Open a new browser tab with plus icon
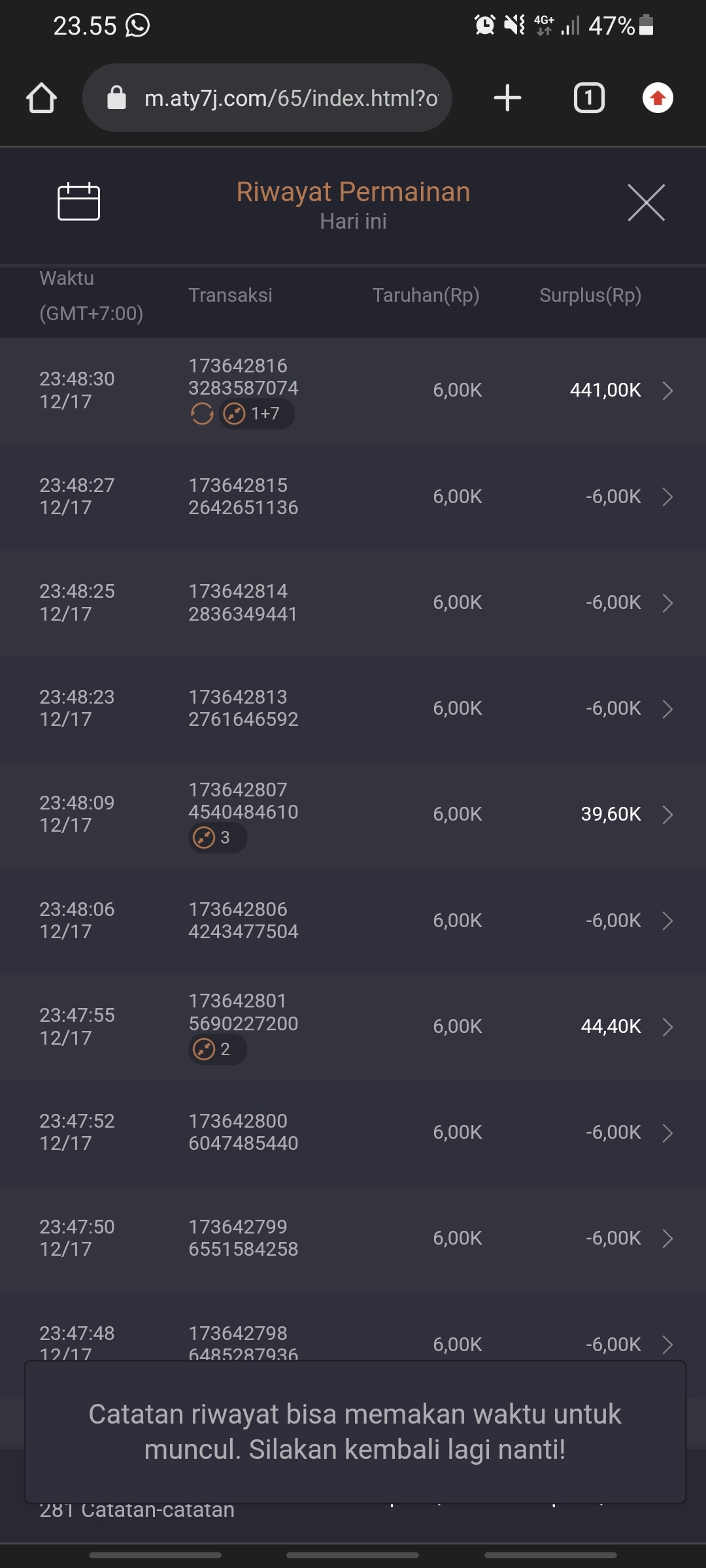 (507, 98)
